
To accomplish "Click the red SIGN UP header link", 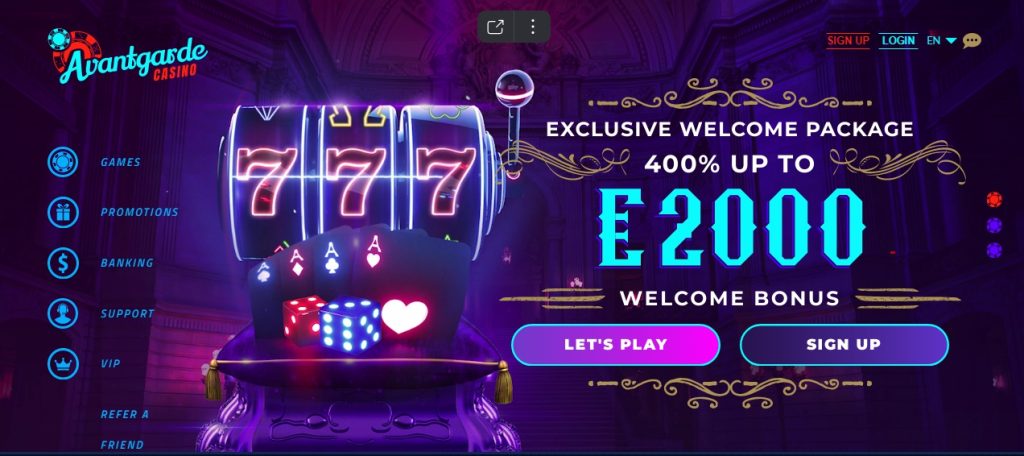I will click(848, 41).
